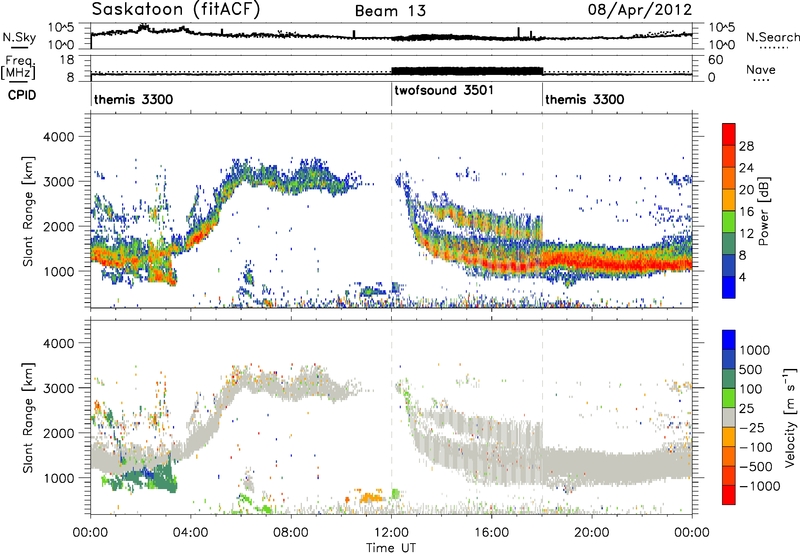Click the 'Saskatoon (fitACF)' title text
Viewport: 800px width, 554px height.
pyautogui.click(x=176, y=10)
